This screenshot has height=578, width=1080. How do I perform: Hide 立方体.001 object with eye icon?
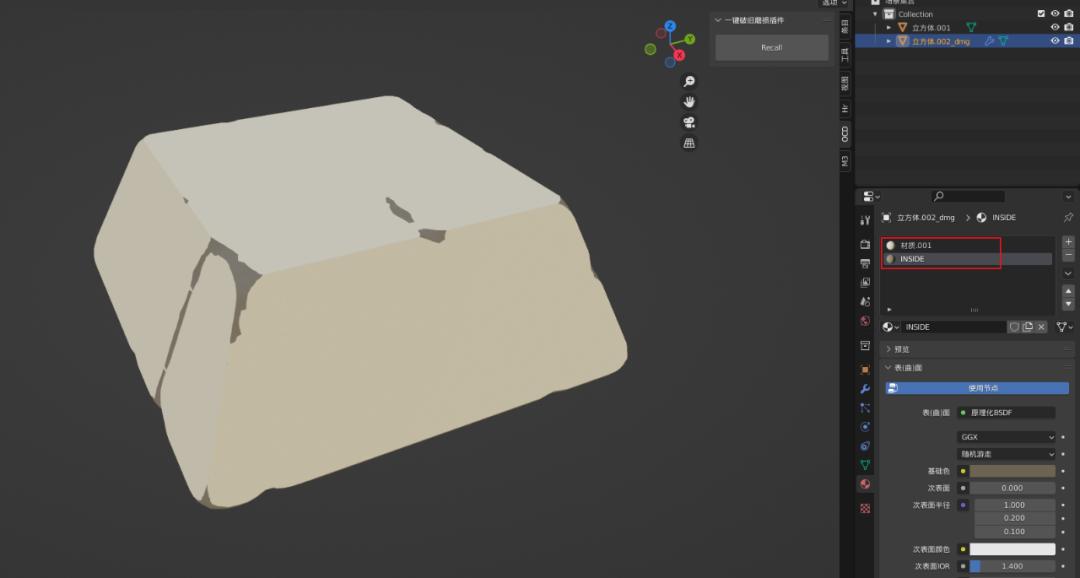tap(1054, 28)
